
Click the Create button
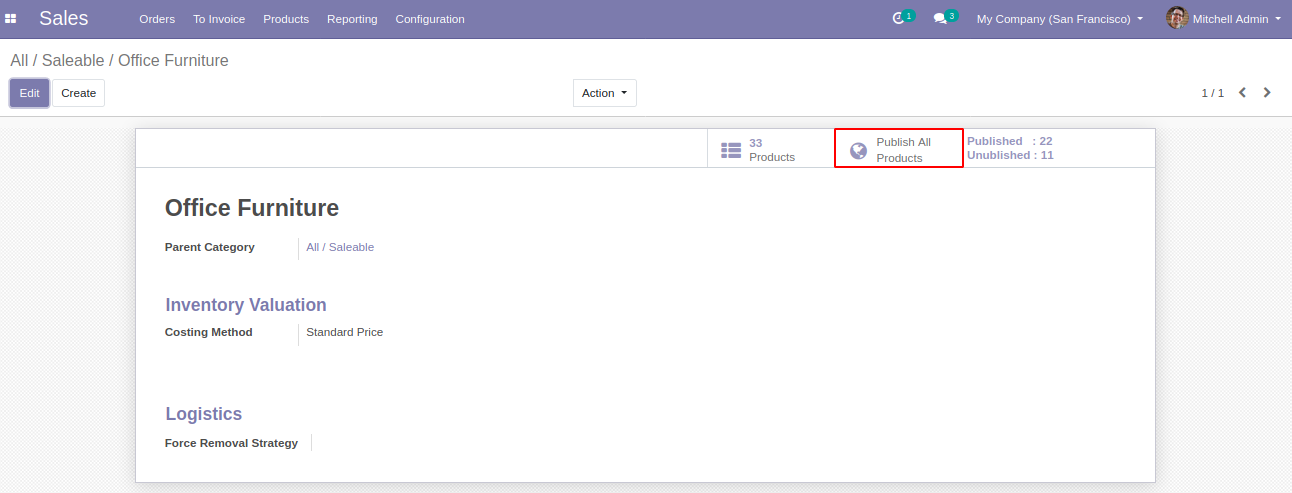pos(78,93)
